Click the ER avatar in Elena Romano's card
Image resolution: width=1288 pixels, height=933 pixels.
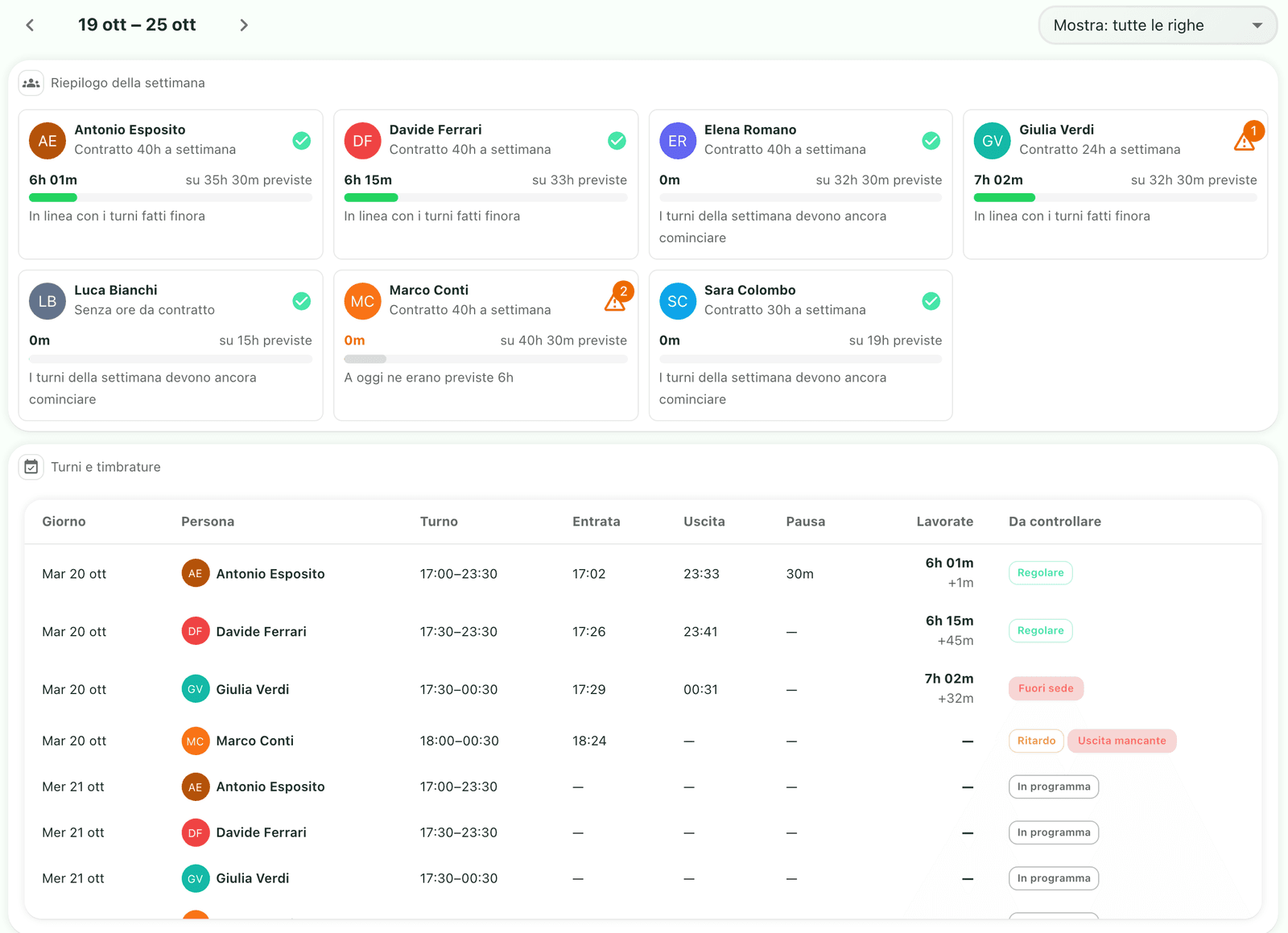point(678,141)
